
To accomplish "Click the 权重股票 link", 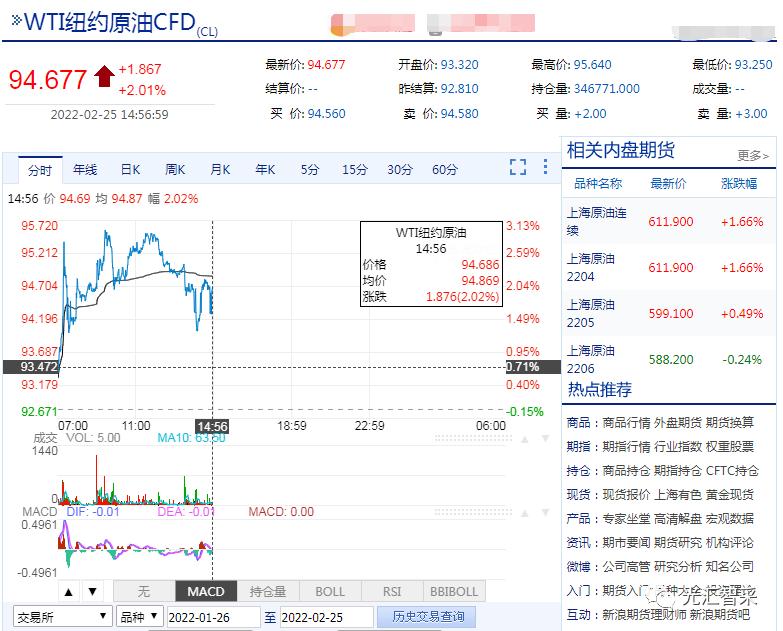I will [x=730, y=447].
